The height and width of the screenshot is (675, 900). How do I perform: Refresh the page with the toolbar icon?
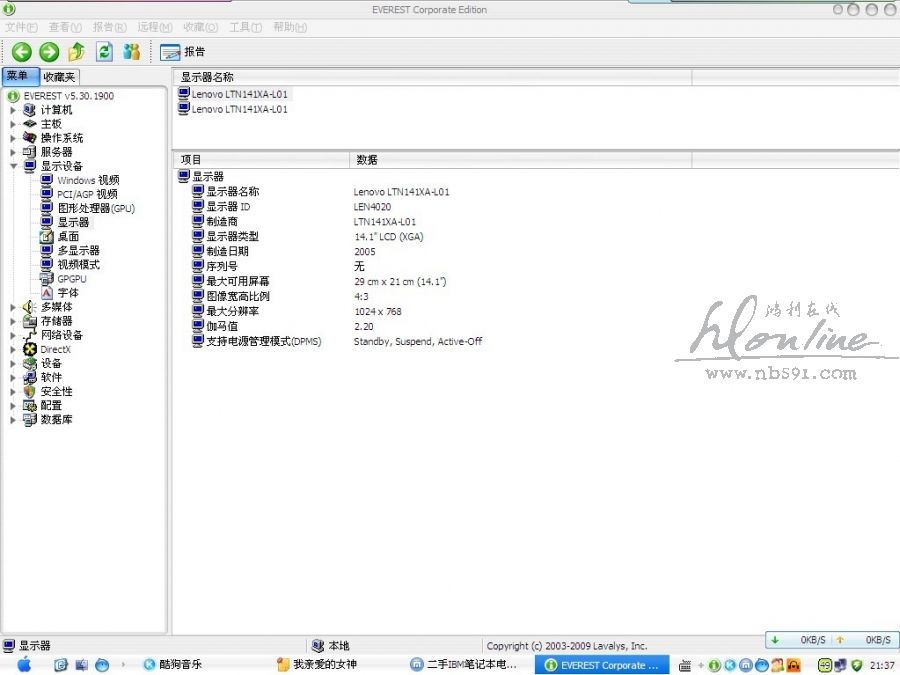[x=104, y=52]
